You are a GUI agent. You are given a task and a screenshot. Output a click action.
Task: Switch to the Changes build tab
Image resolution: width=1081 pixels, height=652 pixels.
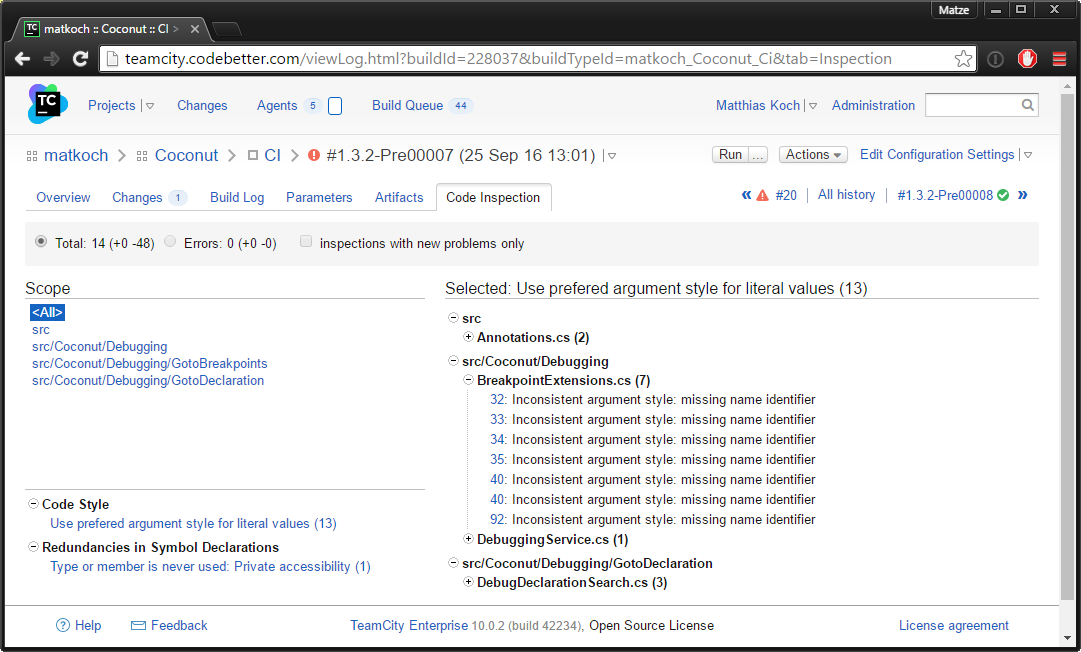150,197
